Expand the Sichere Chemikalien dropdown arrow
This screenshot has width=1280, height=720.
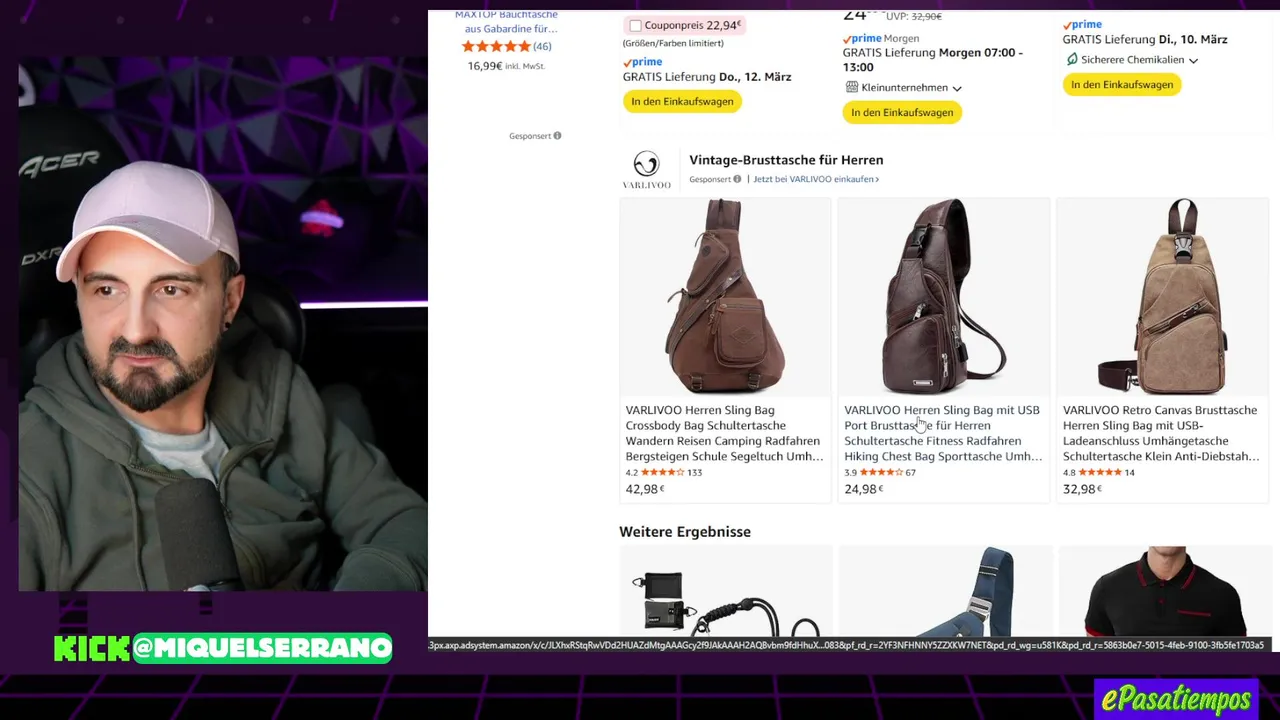click(x=1193, y=60)
